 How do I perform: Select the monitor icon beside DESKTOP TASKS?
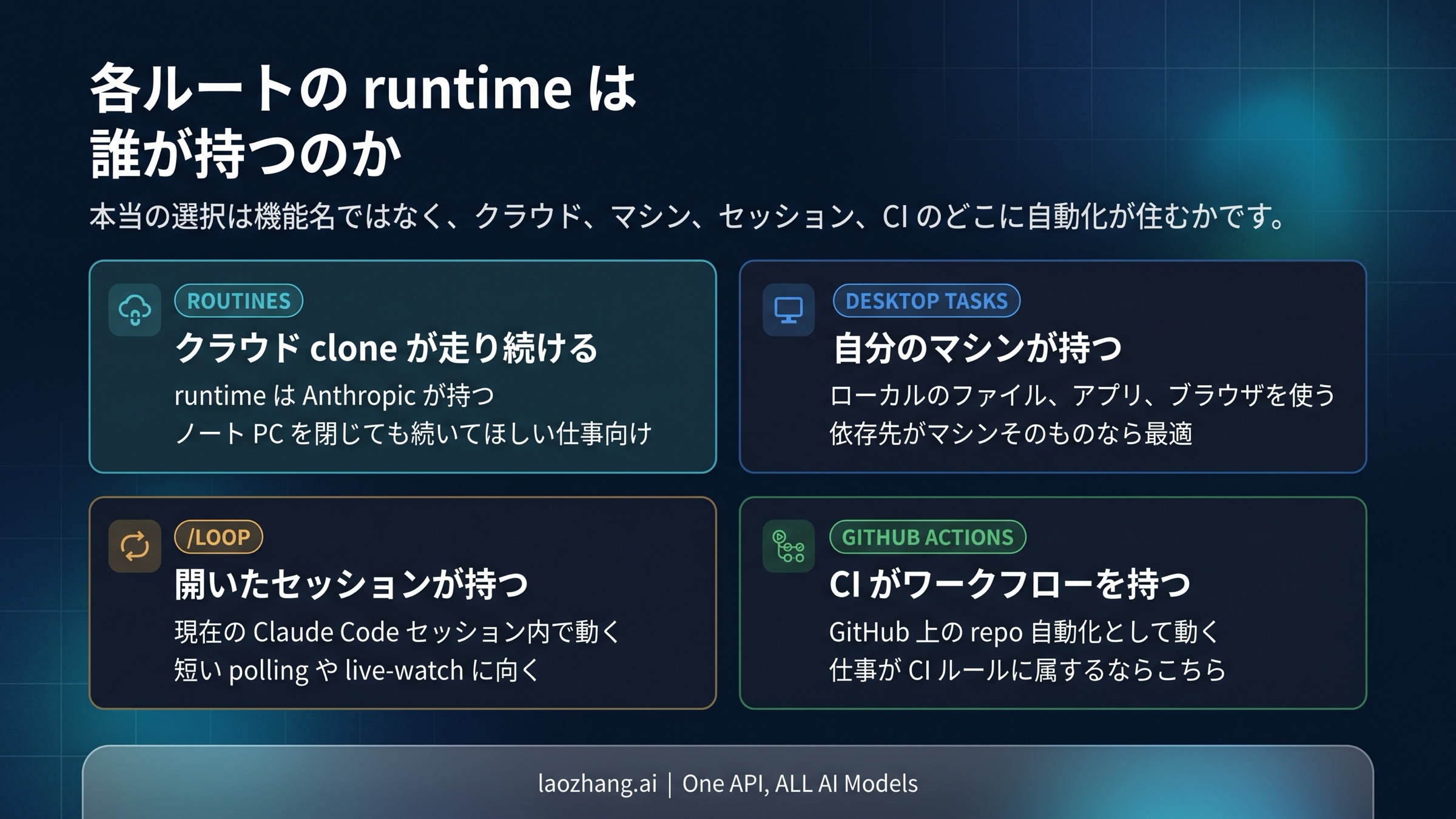787,311
